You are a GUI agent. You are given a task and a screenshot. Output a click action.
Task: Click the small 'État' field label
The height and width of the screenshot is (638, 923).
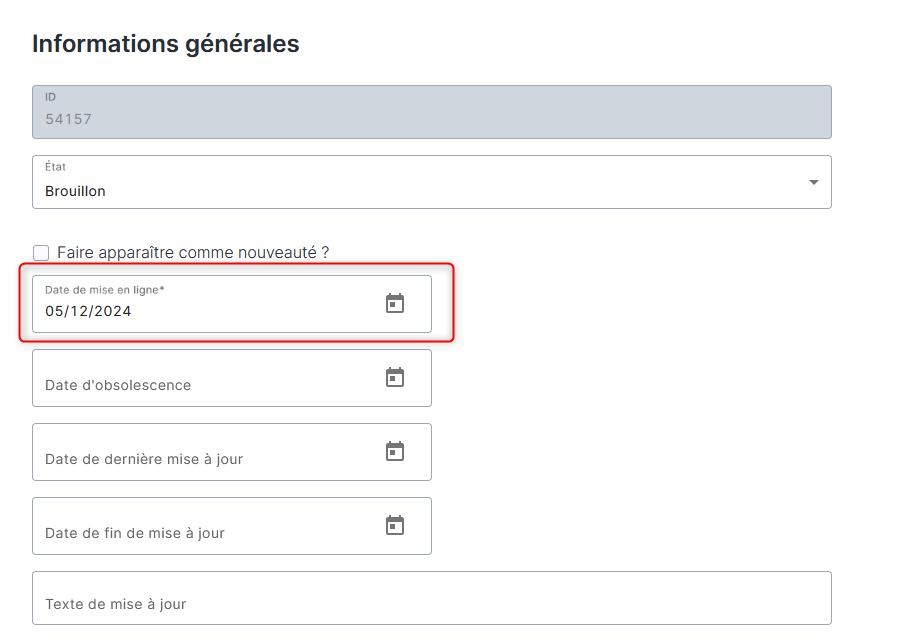(55, 167)
